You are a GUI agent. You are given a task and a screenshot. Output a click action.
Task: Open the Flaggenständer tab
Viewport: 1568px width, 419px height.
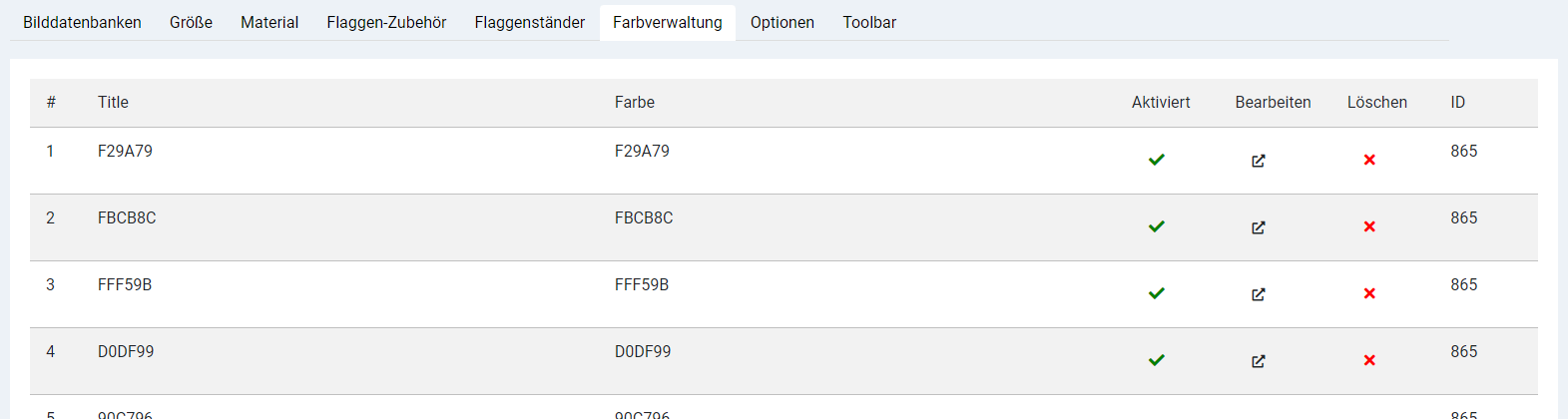(x=530, y=22)
